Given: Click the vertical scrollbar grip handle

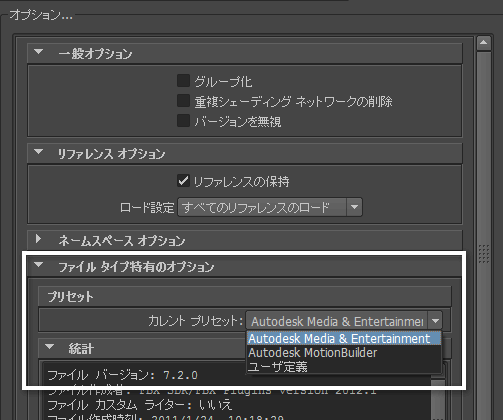Looking at the screenshot, I should coord(484,254).
